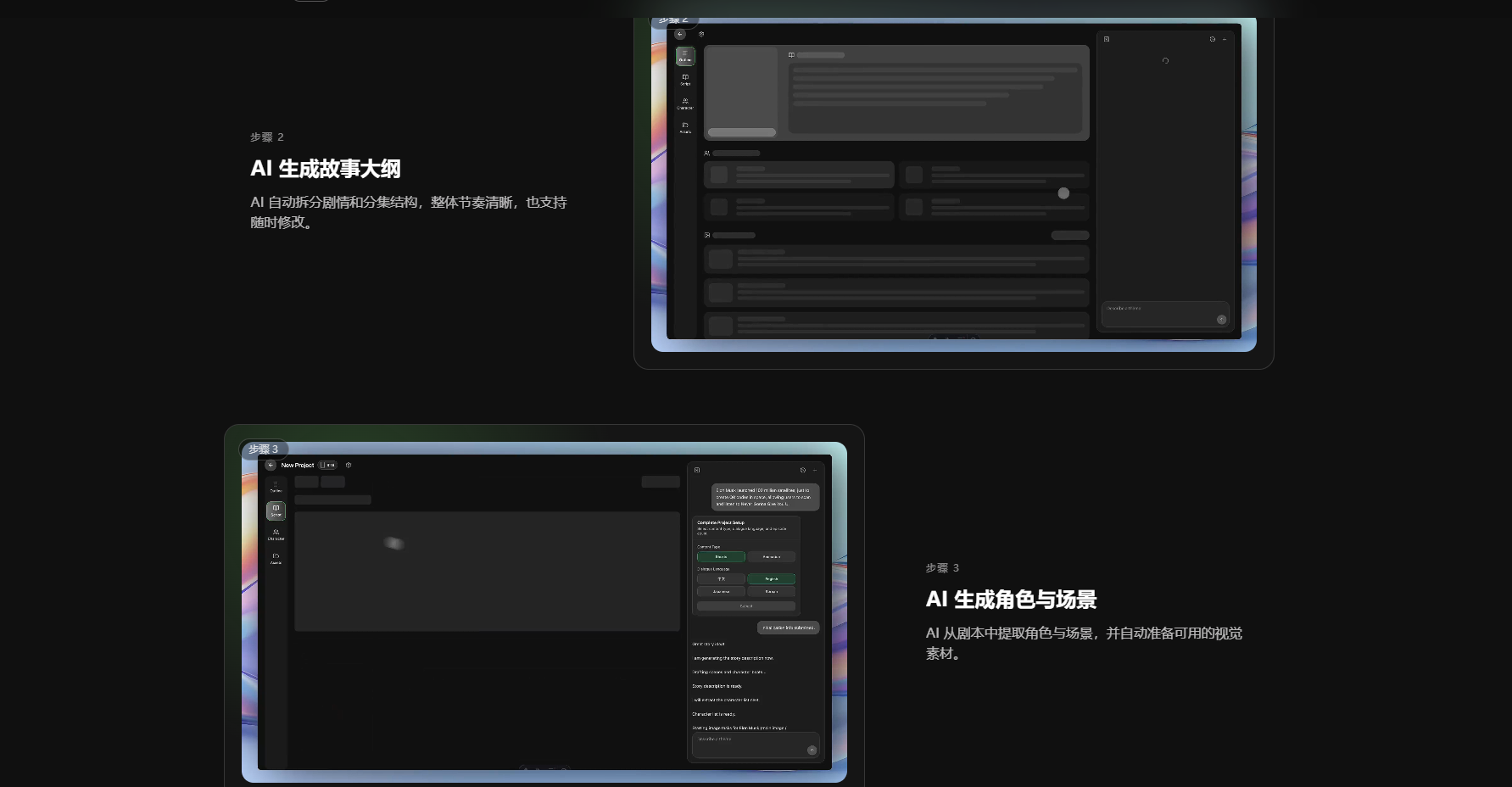Open the Script sidebar icon in Step 2 preview

click(685, 80)
